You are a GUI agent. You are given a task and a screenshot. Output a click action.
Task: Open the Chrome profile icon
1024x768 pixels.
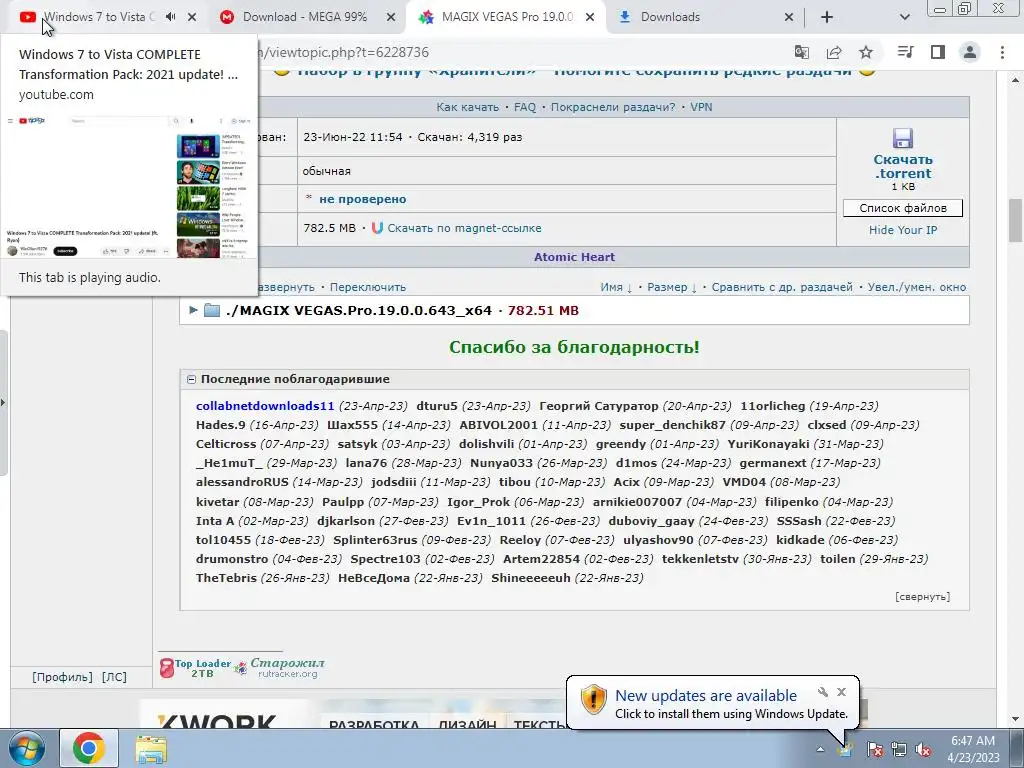(x=970, y=52)
